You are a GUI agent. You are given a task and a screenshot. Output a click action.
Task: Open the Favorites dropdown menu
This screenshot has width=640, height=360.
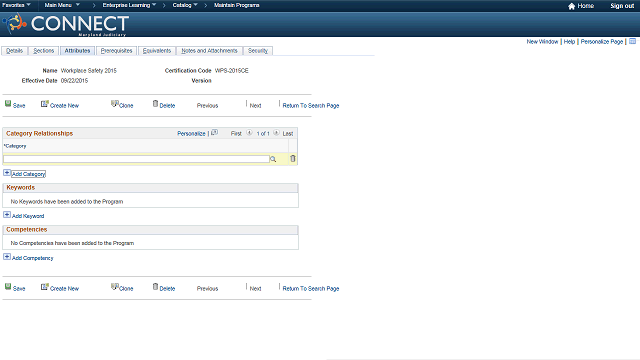[16, 5]
